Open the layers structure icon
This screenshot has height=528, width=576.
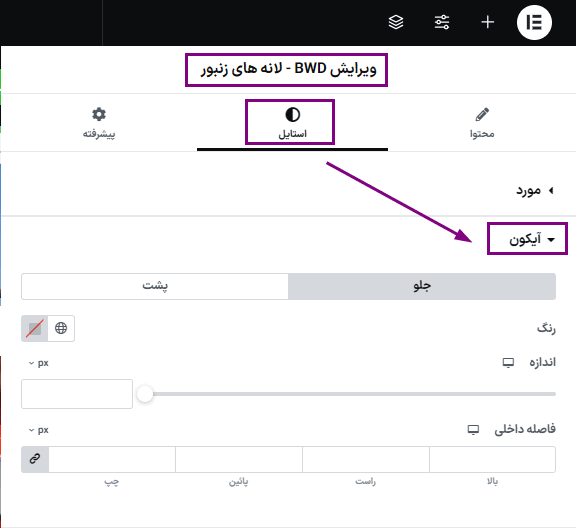click(x=396, y=22)
